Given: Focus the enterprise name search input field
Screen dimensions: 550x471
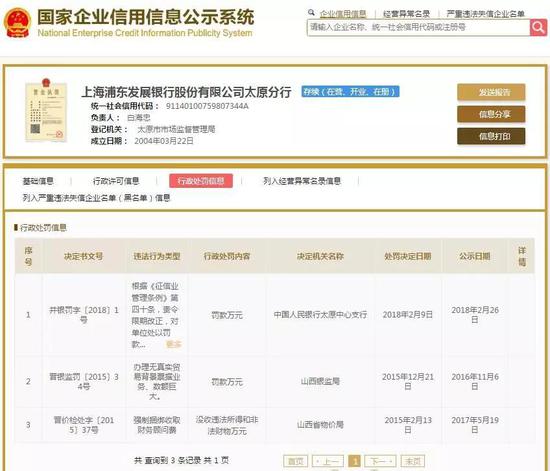Looking at the screenshot, I should tap(418, 27).
